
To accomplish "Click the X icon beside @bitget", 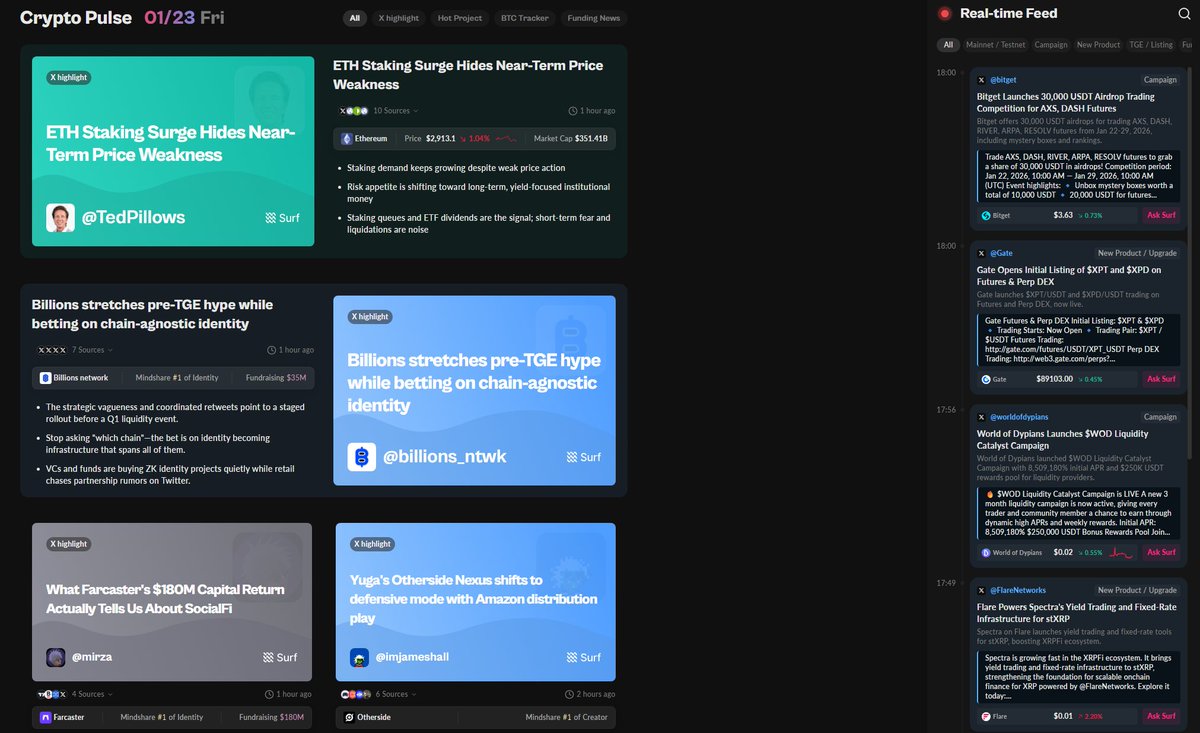I will click(981, 80).
